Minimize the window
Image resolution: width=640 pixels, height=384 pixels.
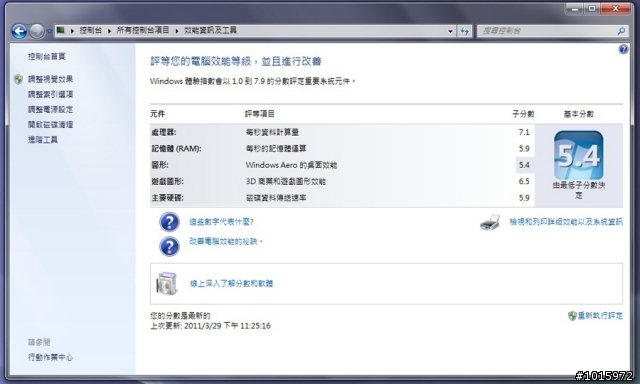pos(575,9)
